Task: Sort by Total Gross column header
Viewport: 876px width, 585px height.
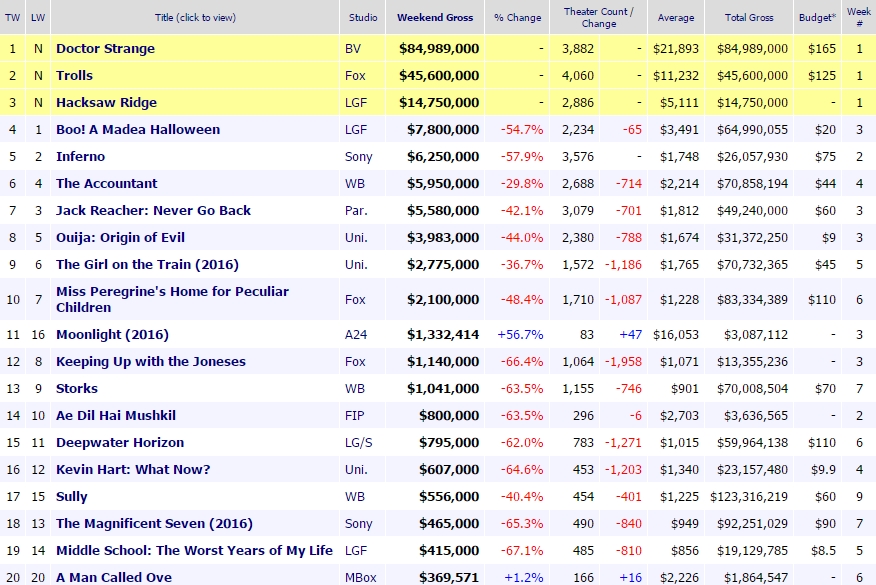Action: [749, 17]
